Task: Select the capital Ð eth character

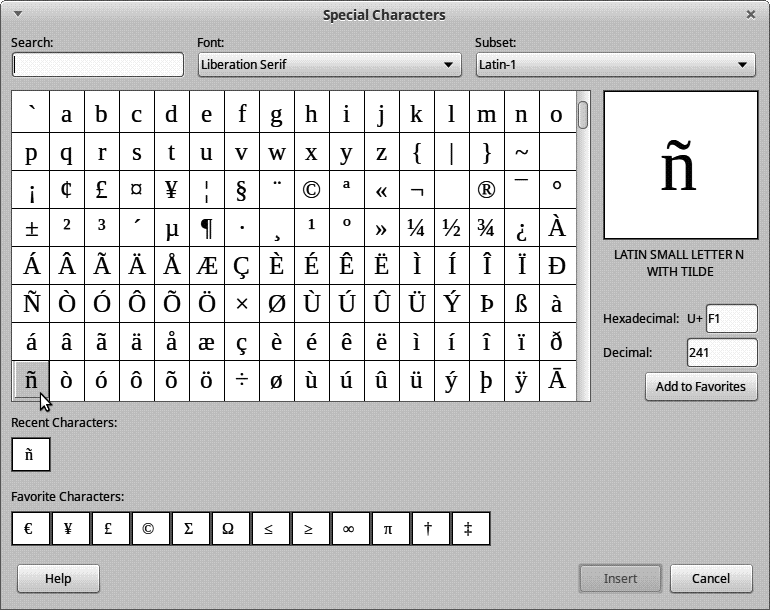Action: pos(556,266)
